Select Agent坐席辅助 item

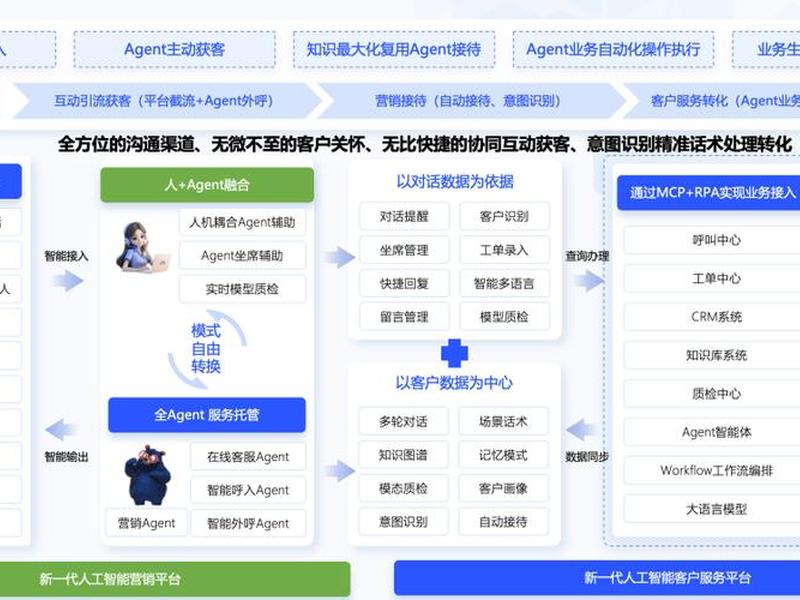click(x=242, y=256)
